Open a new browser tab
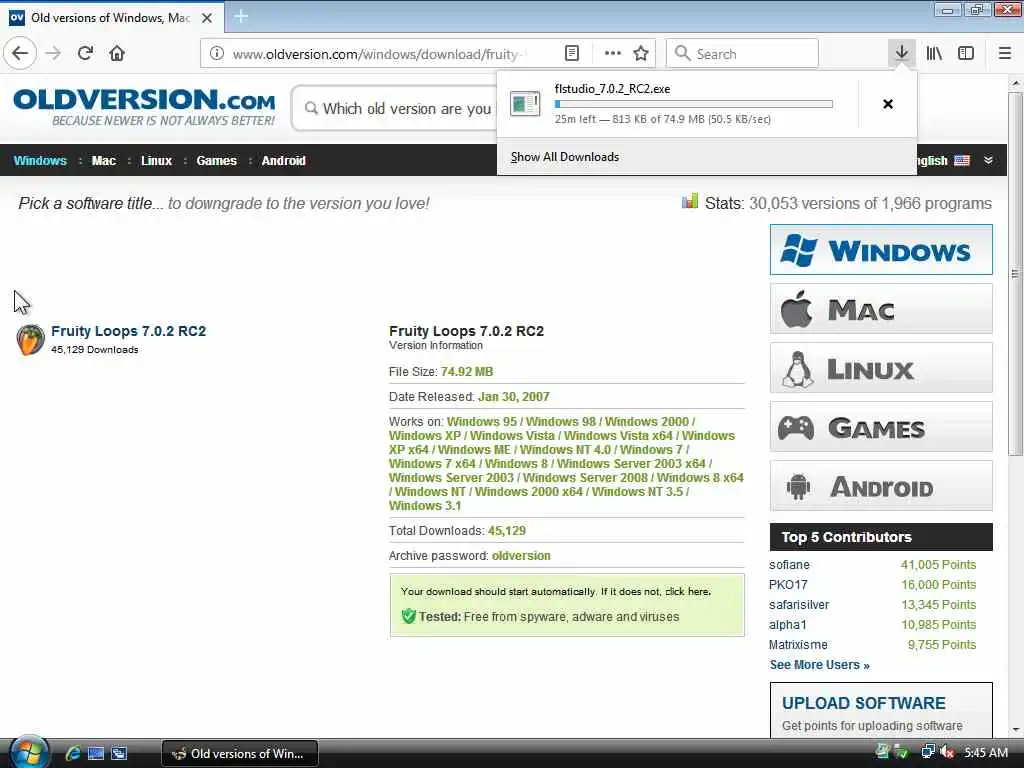Viewport: 1024px width, 768px height. click(241, 17)
